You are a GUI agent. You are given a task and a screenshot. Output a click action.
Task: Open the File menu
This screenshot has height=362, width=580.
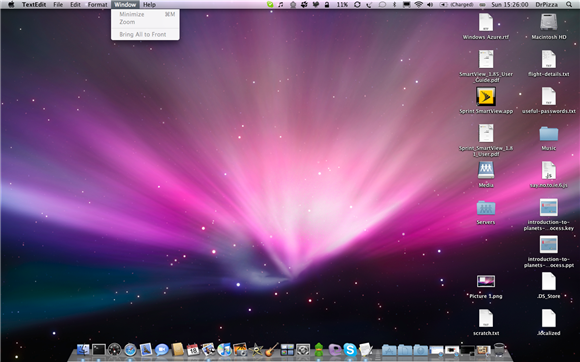tap(58, 4)
